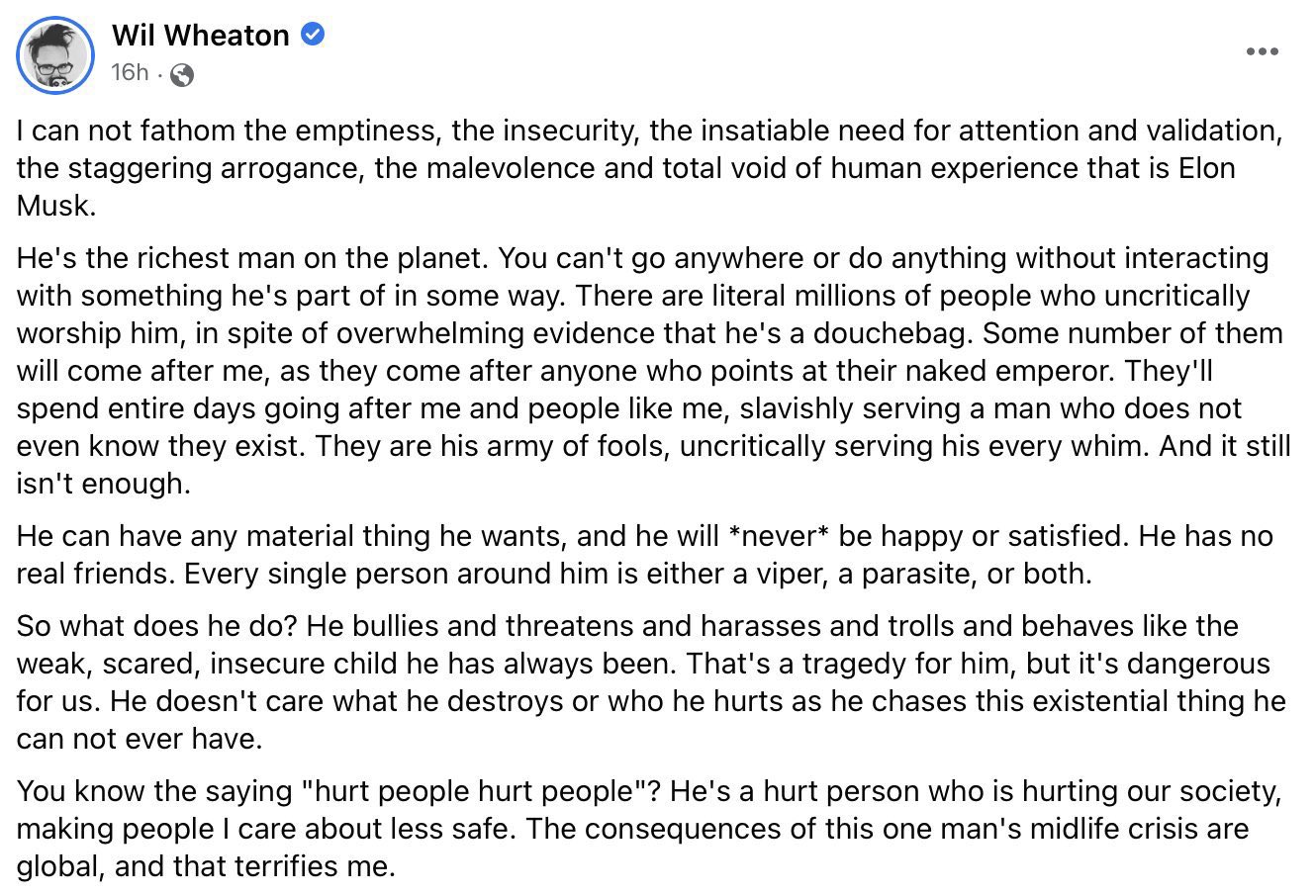Open Wil Wheaton's profile picture
Image resolution: width=1316 pixels, height=896 pixels.
click(55, 55)
